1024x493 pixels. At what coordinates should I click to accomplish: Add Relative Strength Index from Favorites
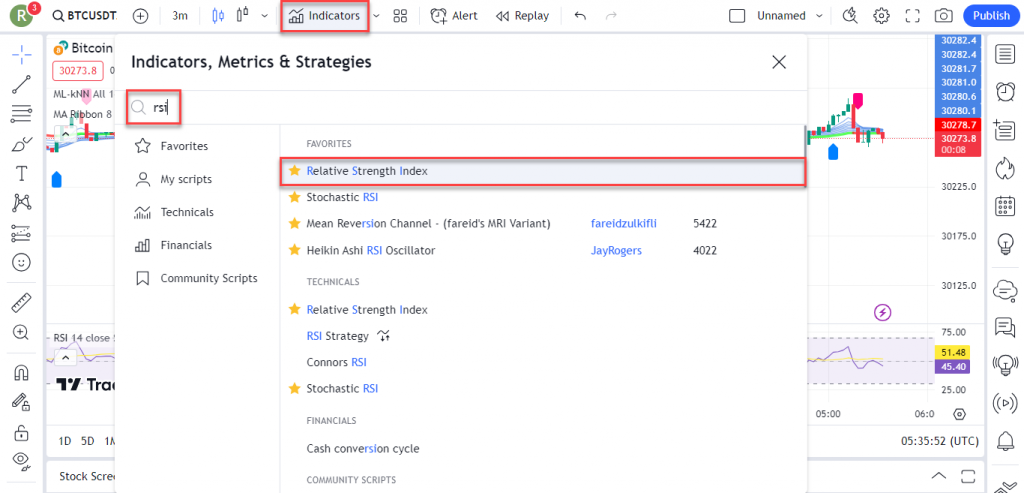[542, 172]
